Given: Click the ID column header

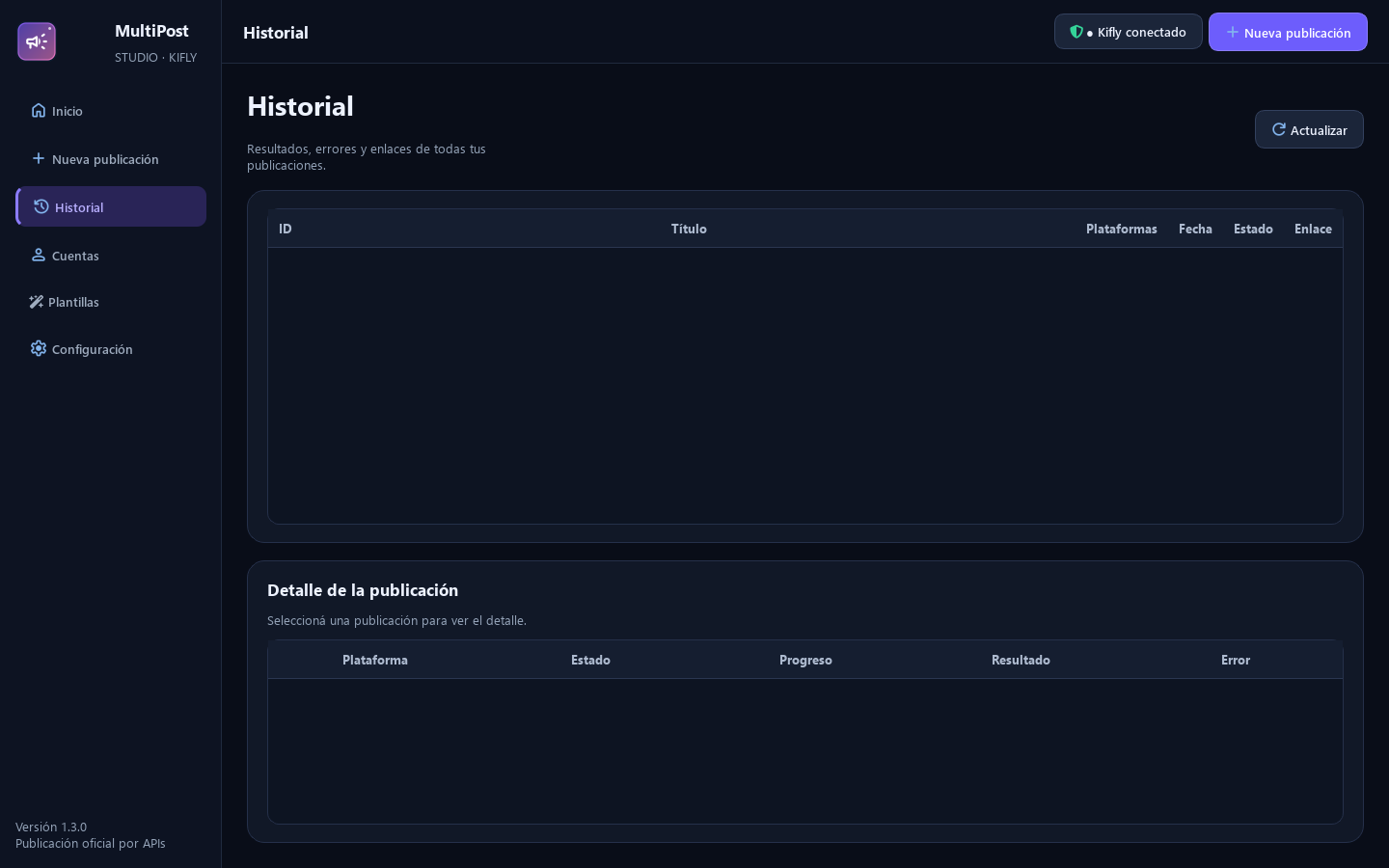Looking at the screenshot, I should (x=286, y=229).
